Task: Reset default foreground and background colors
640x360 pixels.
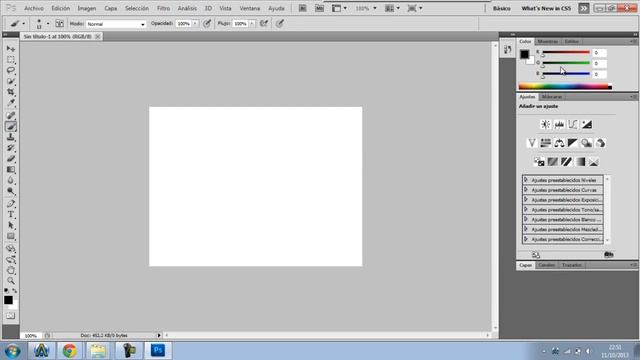Action: pyautogui.click(x=6, y=291)
